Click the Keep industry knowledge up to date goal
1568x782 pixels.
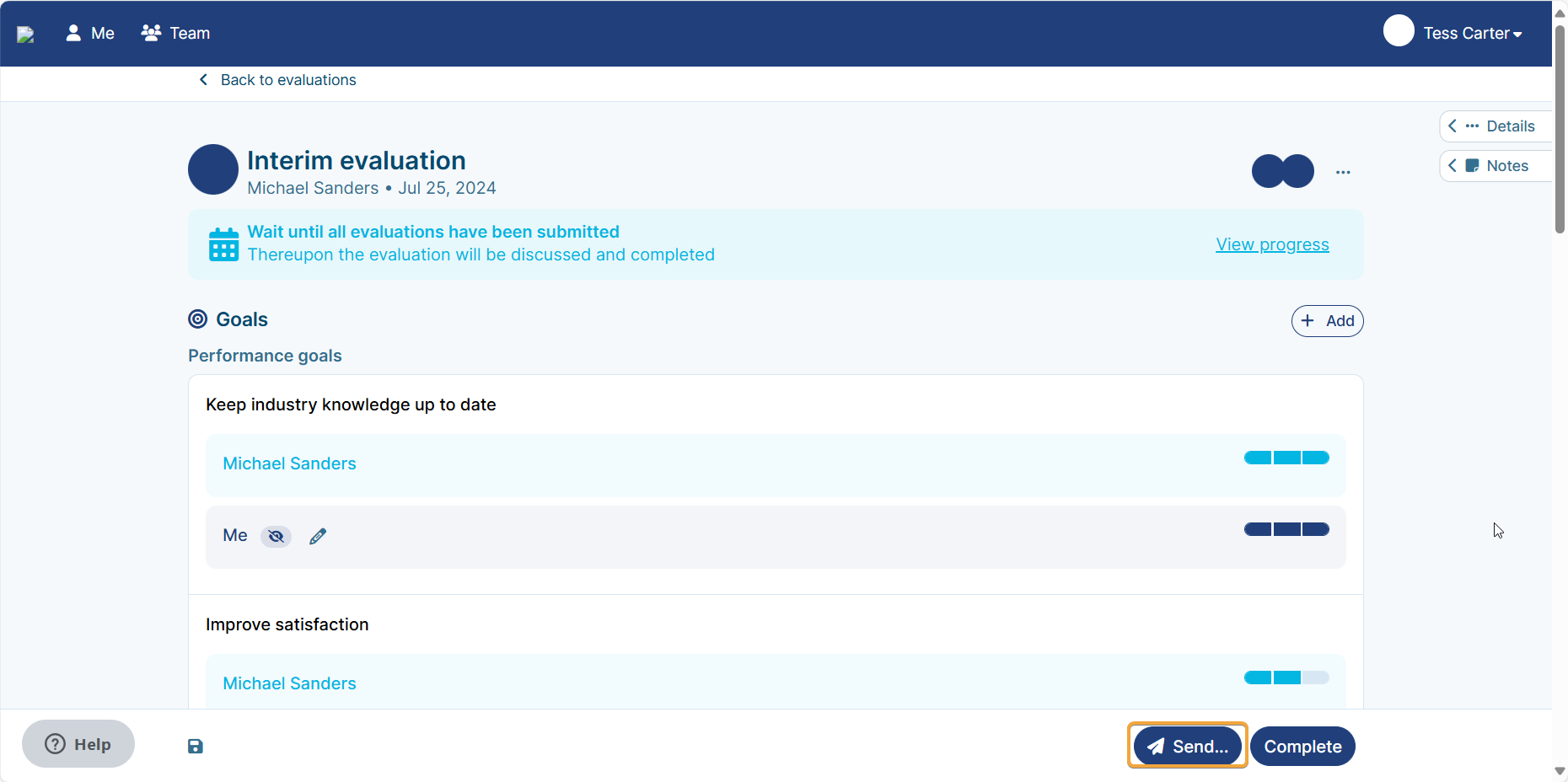[351, 404]
